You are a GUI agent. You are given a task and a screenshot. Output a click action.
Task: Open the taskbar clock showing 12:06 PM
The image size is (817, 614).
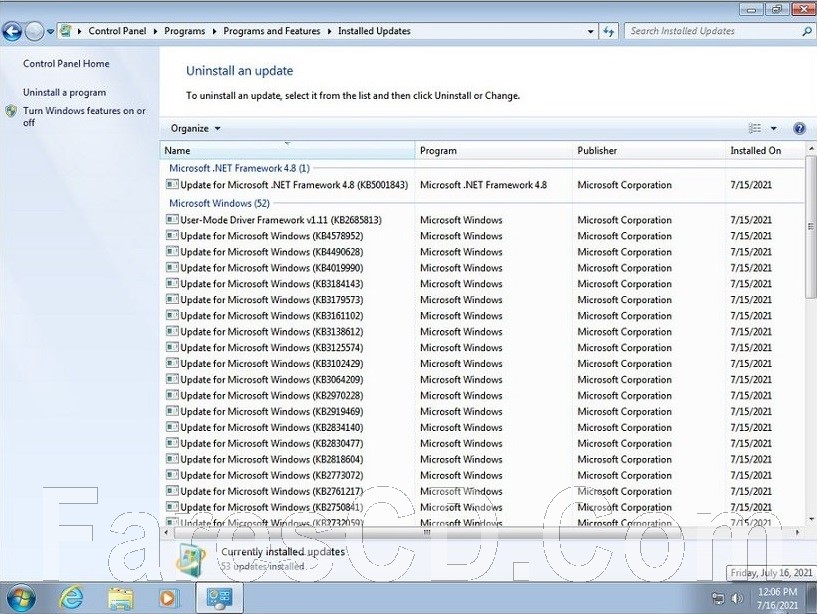tap(777, 598)
